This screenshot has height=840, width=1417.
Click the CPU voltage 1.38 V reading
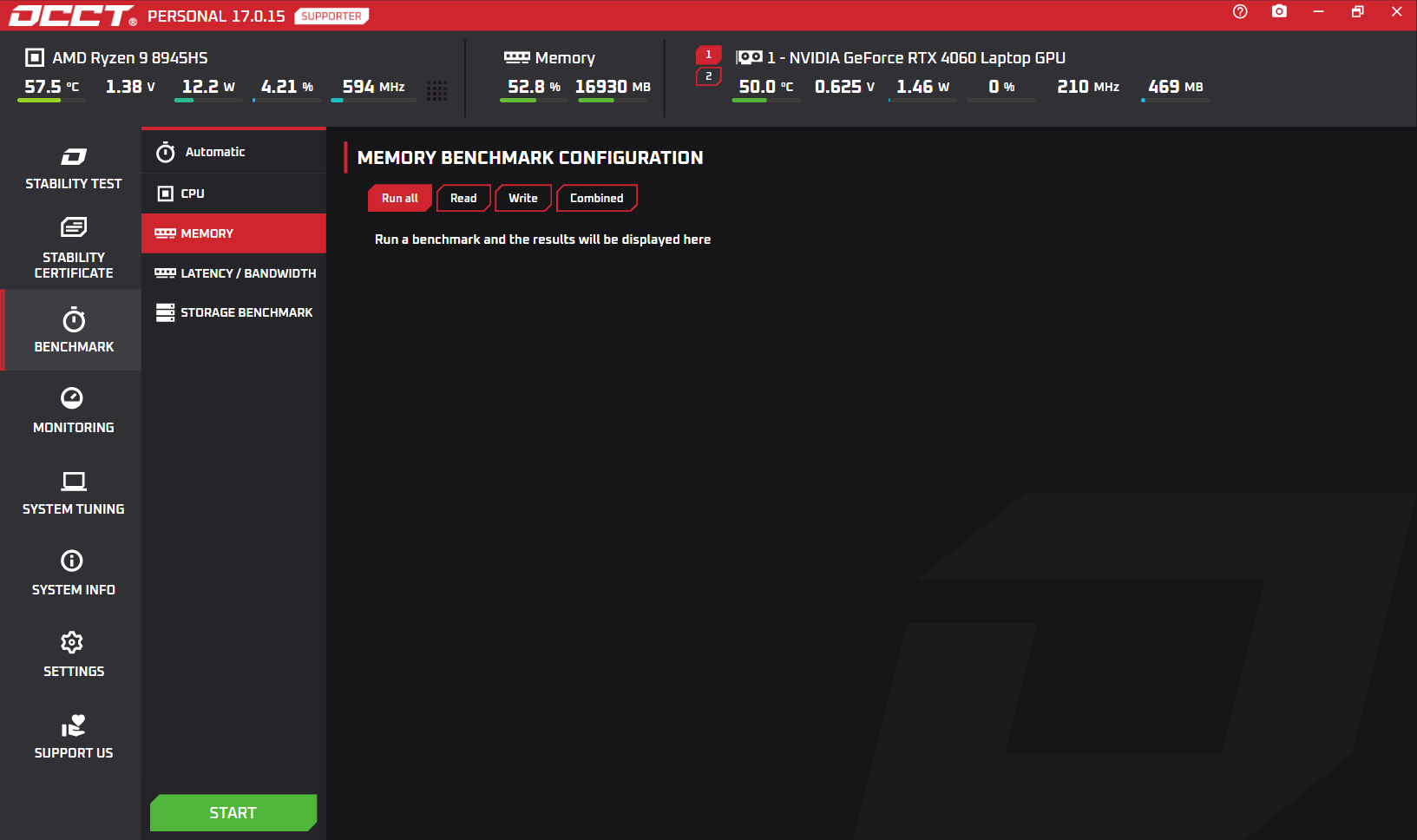(x=130, y=87)
